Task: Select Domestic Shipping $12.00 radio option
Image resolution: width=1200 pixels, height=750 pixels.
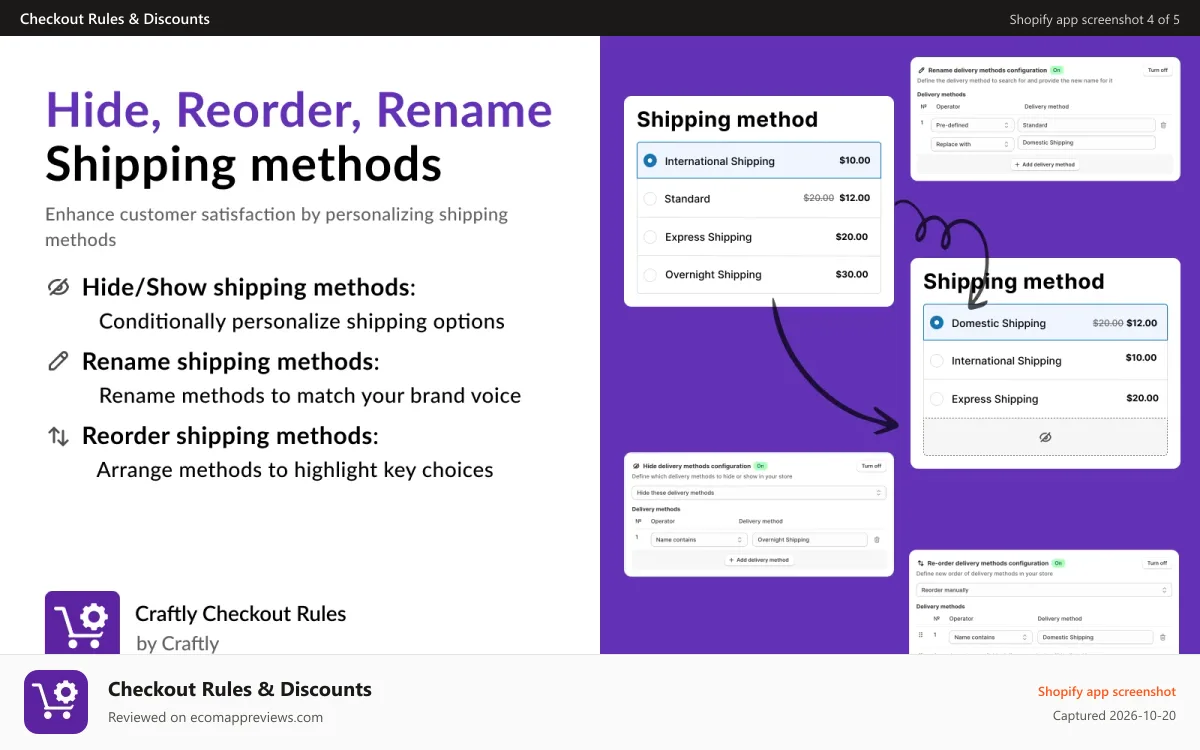Action: pyautogui.click(x=937, y=323)
